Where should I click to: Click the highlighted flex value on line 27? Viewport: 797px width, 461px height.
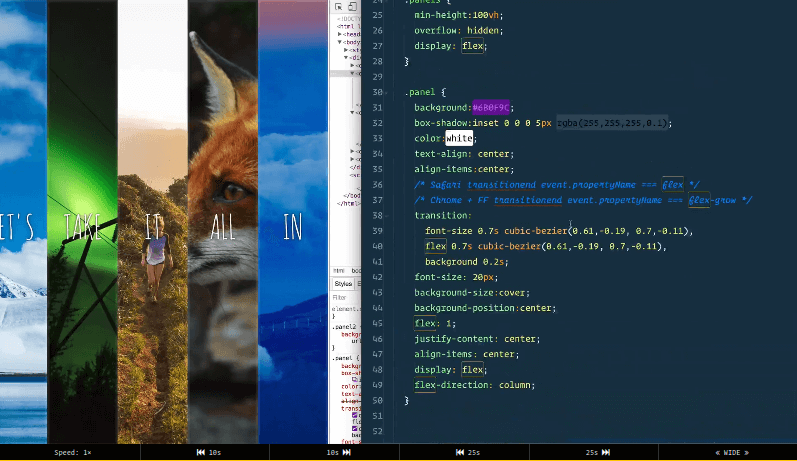tap(473, 46)
